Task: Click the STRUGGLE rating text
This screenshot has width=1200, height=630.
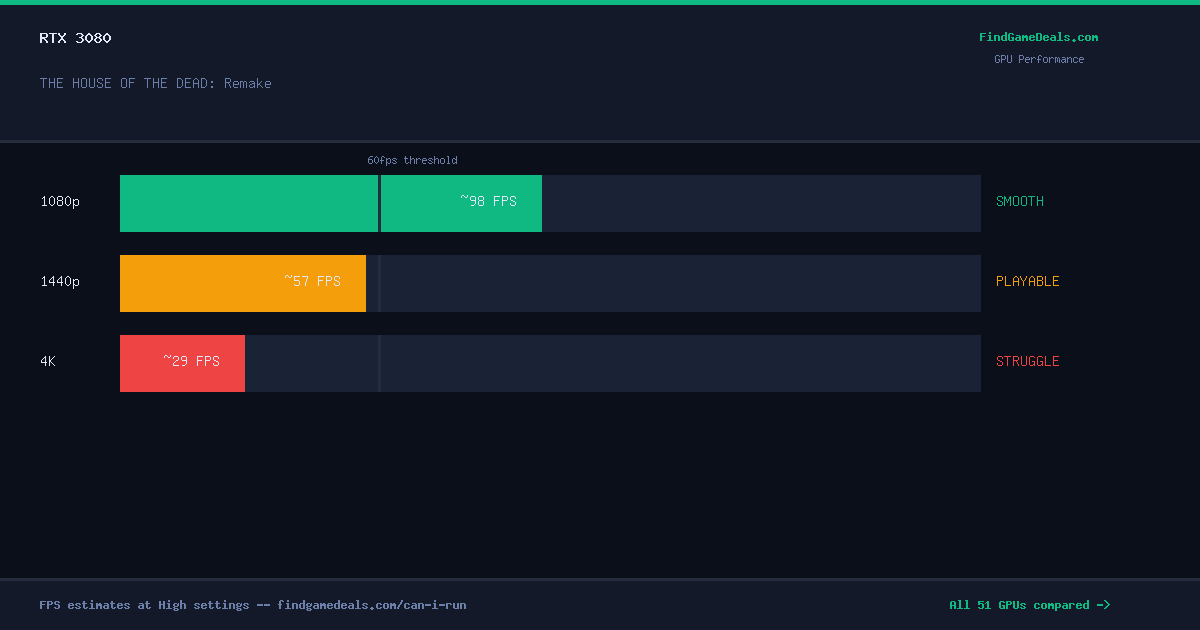Action: pyautogui.click(x=1028, y=361)
